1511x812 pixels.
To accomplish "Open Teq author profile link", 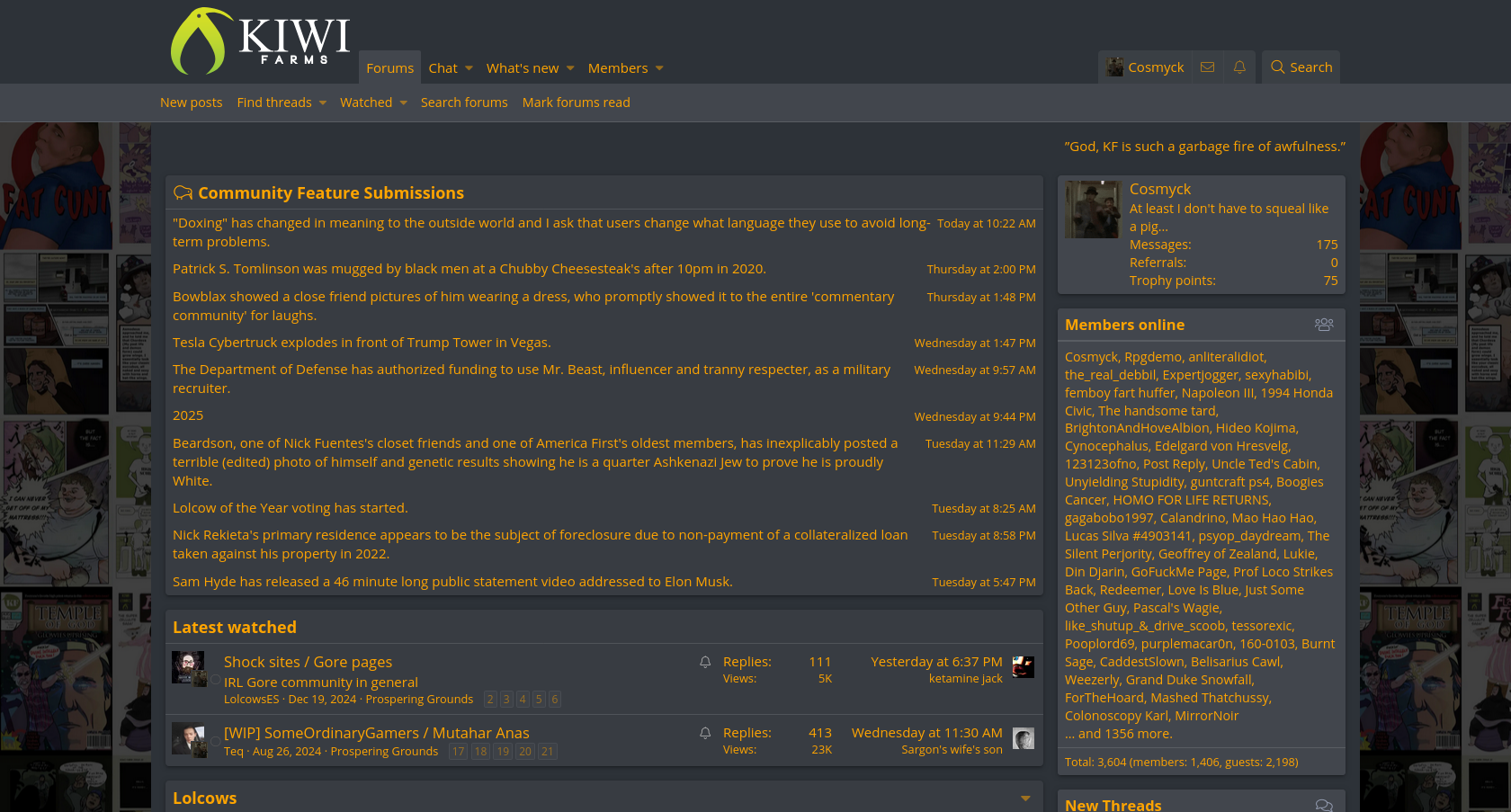I will pyautogui.click(x=234, y=751).
